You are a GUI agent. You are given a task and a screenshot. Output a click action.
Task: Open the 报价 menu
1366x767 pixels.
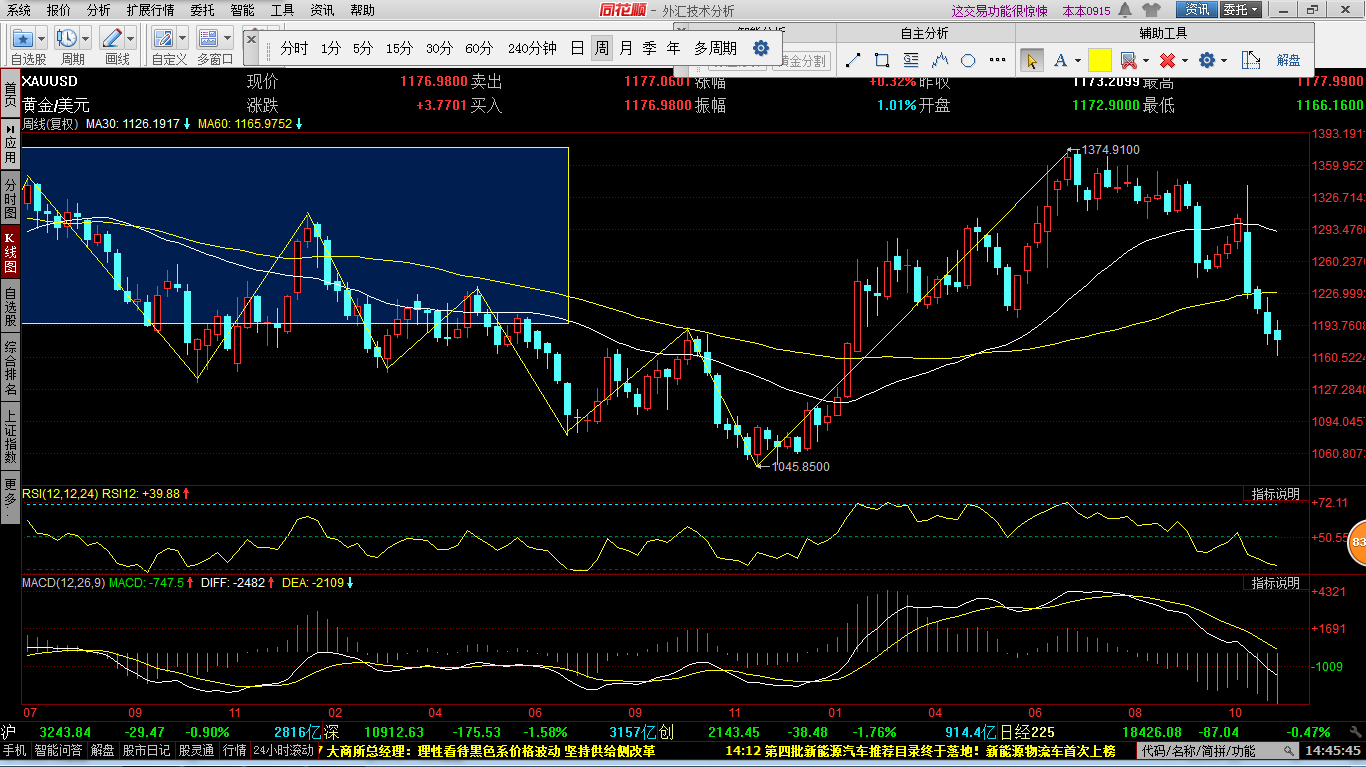[59, 10]
